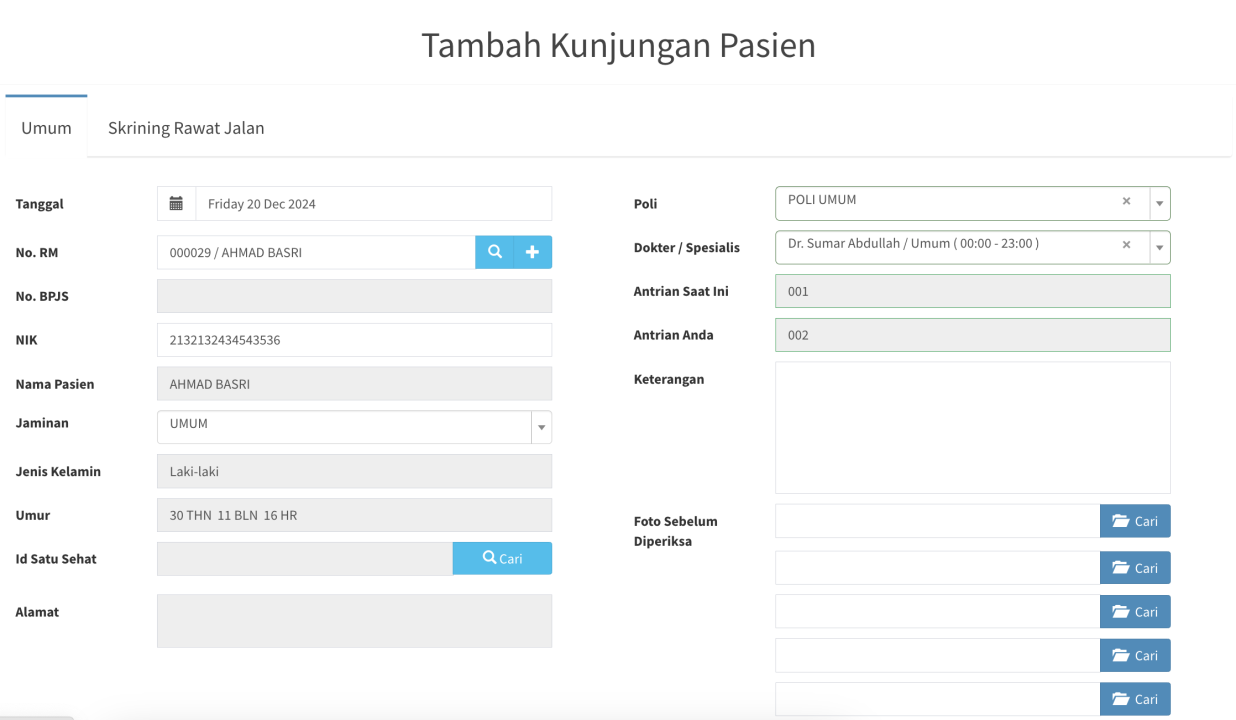
Task: Click the first photo file path field
Action: (x=937, y=521)
